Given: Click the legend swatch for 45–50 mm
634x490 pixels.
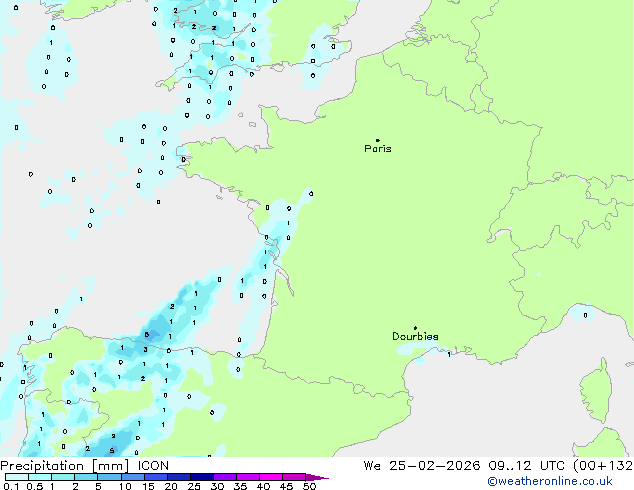Looking at the screenshot, I should click(x=294, y=477).
